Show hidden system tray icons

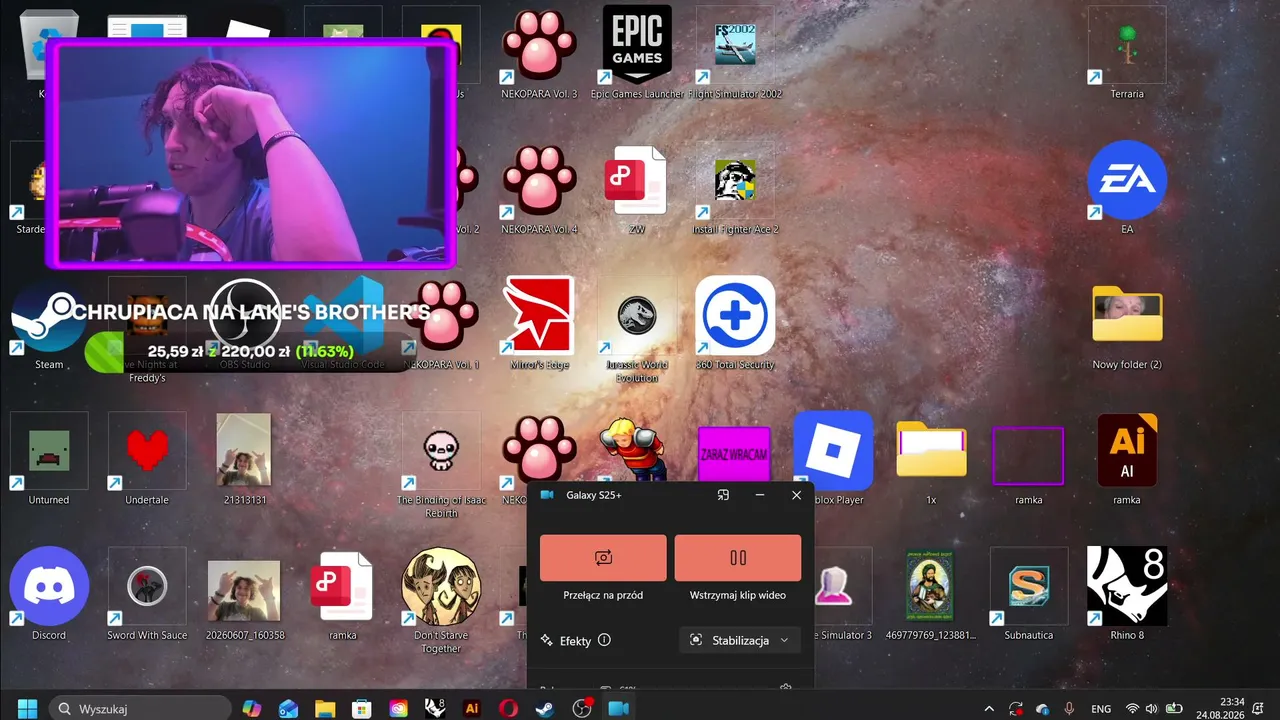[990, 708]
